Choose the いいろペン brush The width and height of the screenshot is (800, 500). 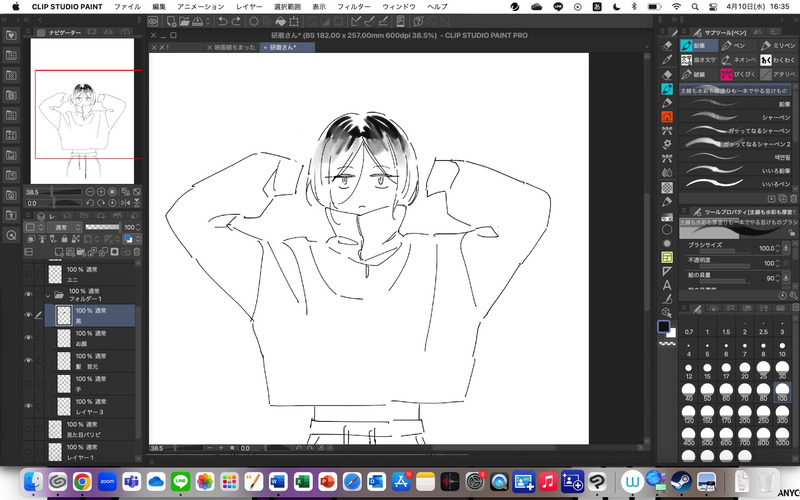pos(736,184)
